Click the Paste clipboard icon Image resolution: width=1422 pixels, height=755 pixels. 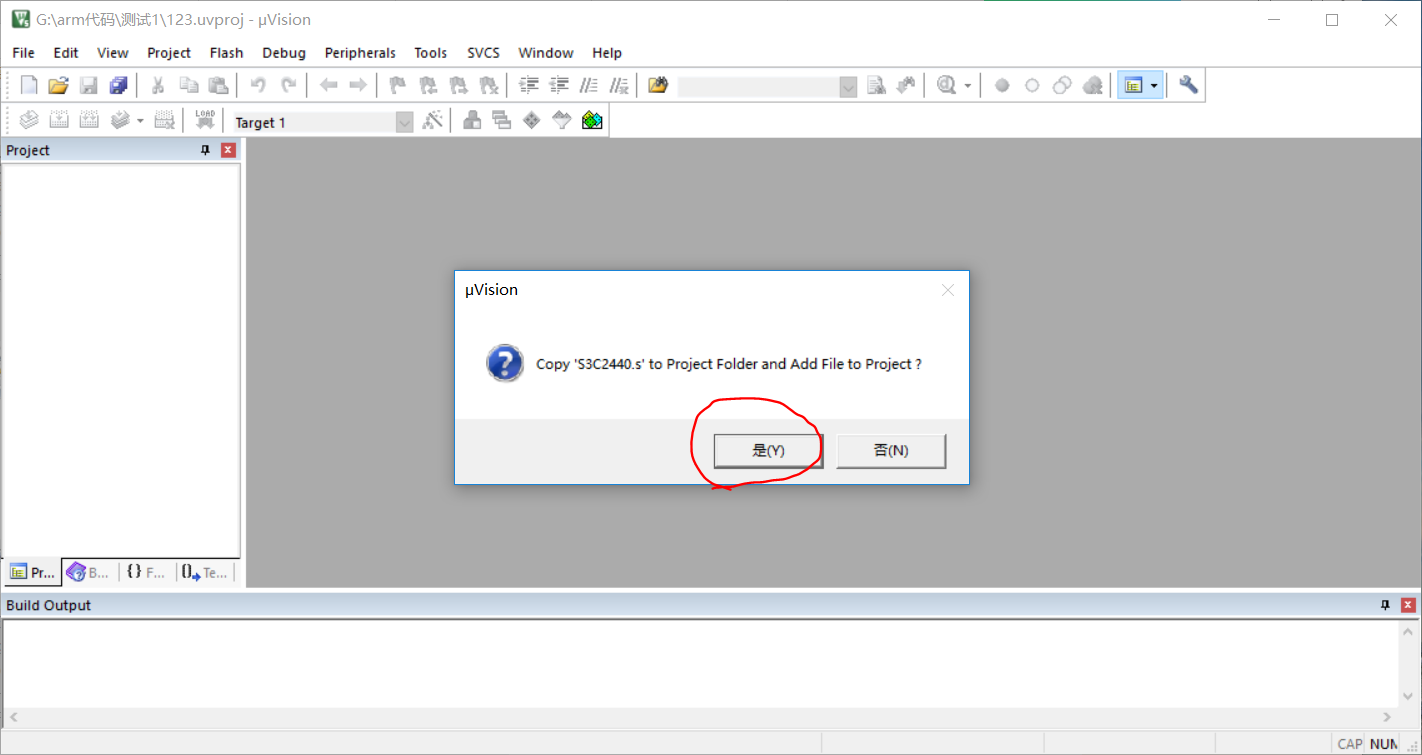(218, 85)
